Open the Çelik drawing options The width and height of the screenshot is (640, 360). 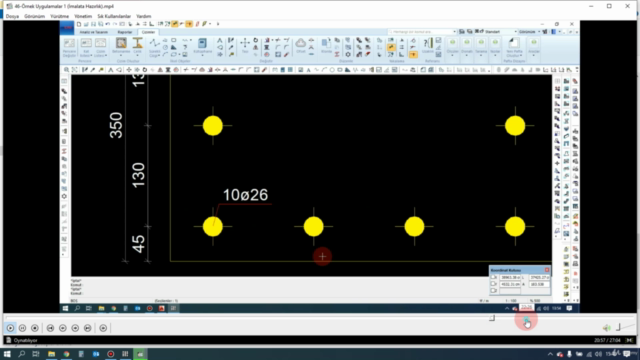[x=138, y=47]
